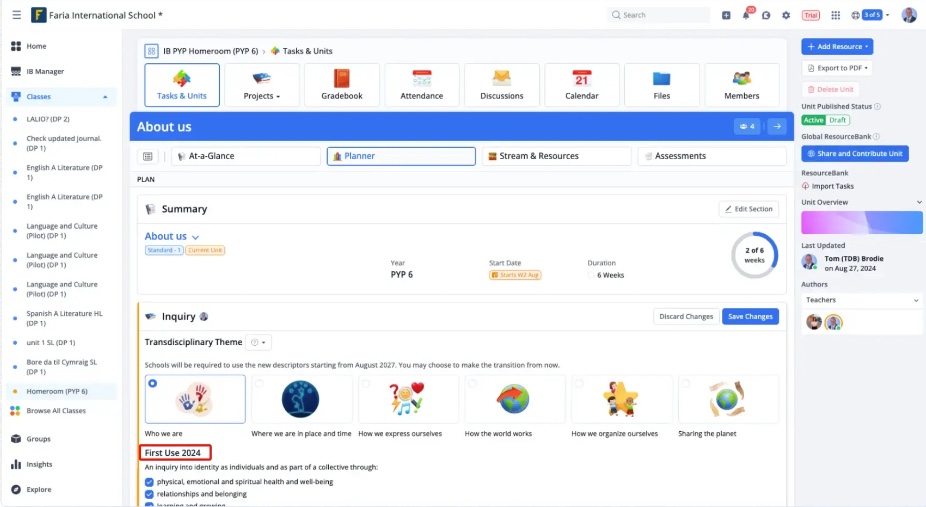
Task: Open the Projects dropdown tab
Action: [x=262, y=85]
